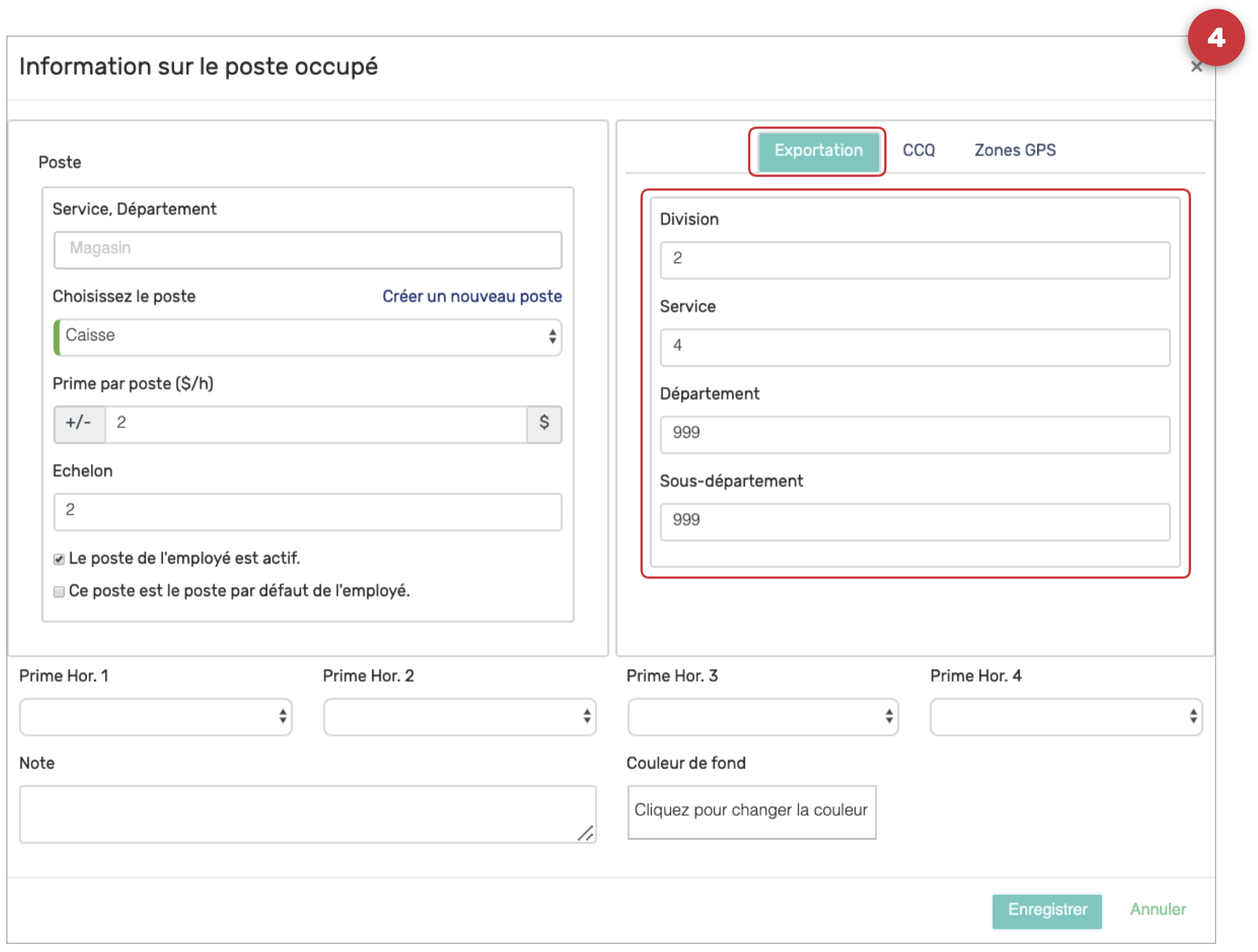The height and width of the screenshot is (952, 1258).
Task: Click into the Division field
Action: [914, 260]
